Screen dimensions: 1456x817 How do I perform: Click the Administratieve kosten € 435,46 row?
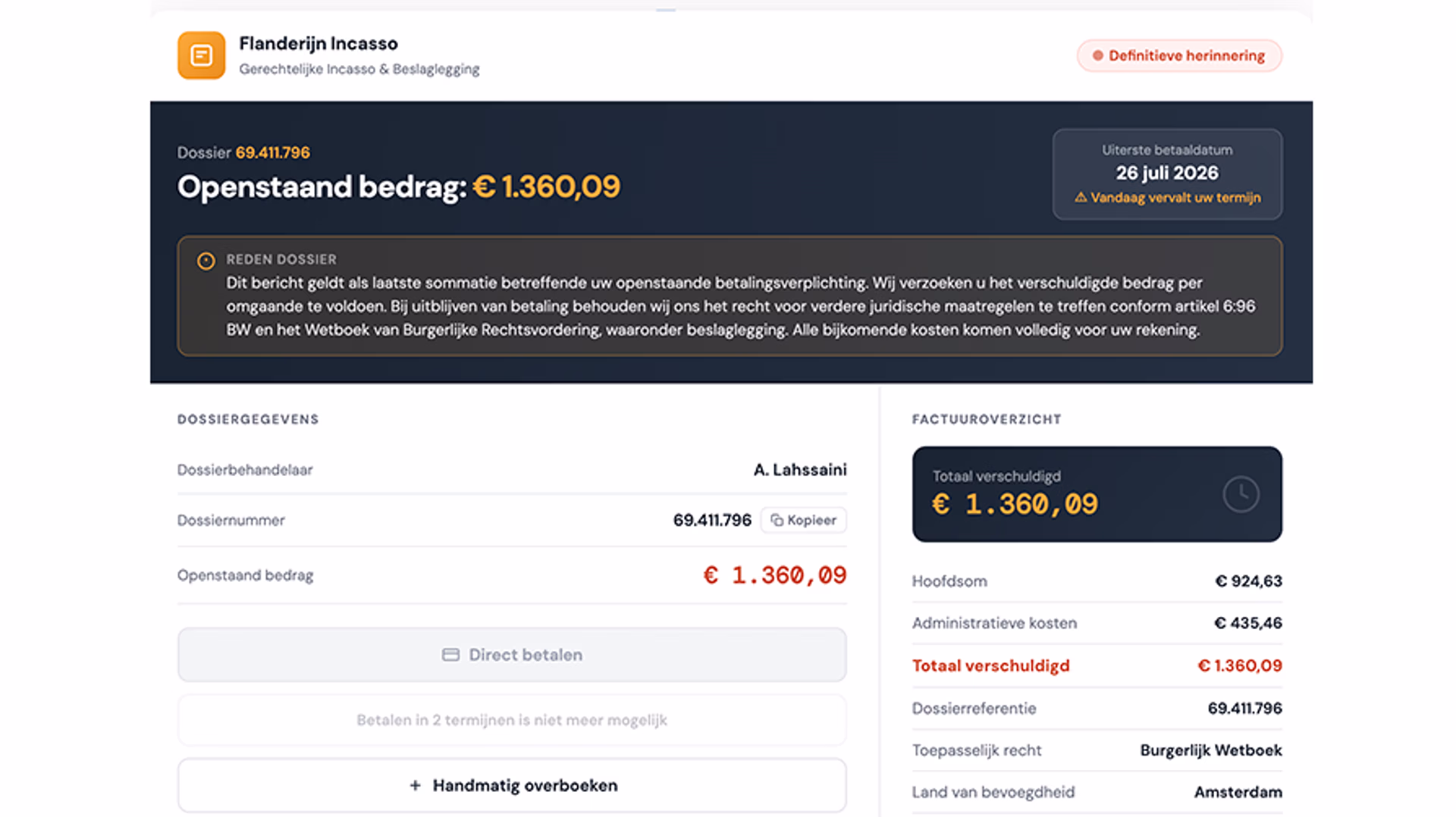(1097, 623)
